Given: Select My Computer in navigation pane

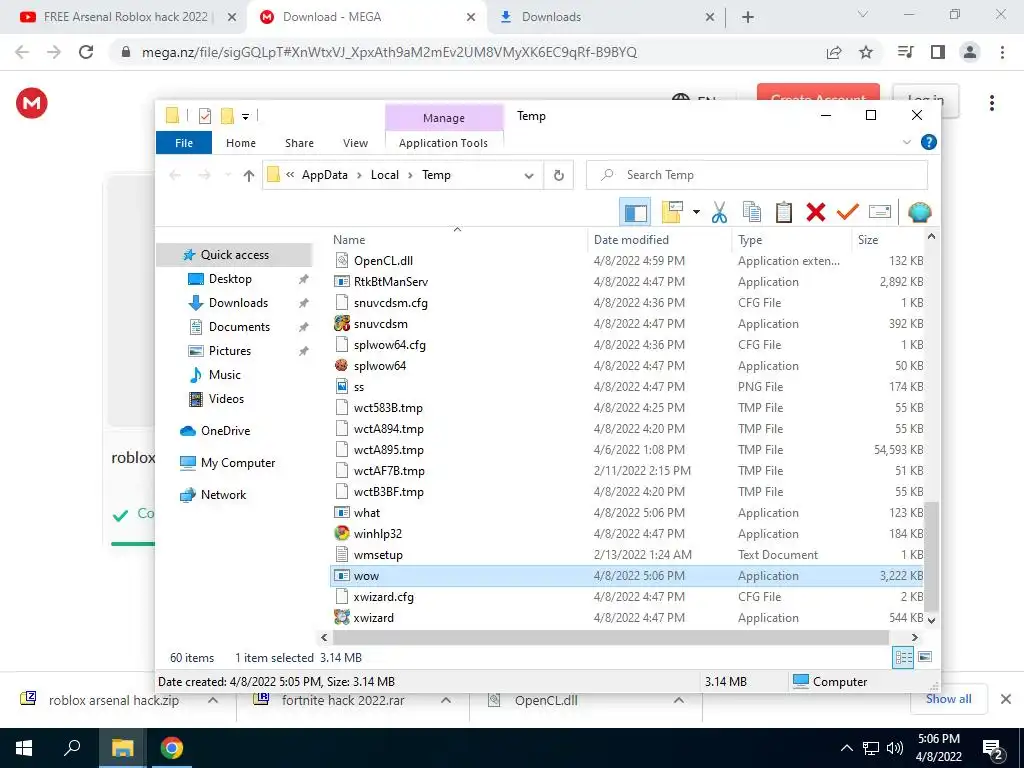Looking at the screenshot, I should pyautogui.click(x=238, y=463).
